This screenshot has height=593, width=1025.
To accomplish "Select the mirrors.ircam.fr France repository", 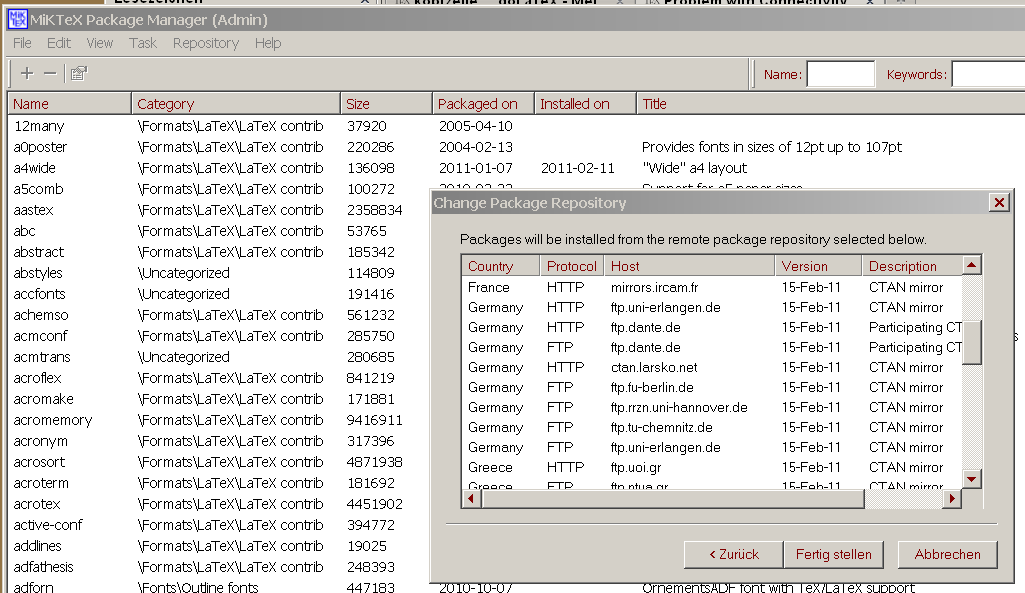I will click(712, 287).
